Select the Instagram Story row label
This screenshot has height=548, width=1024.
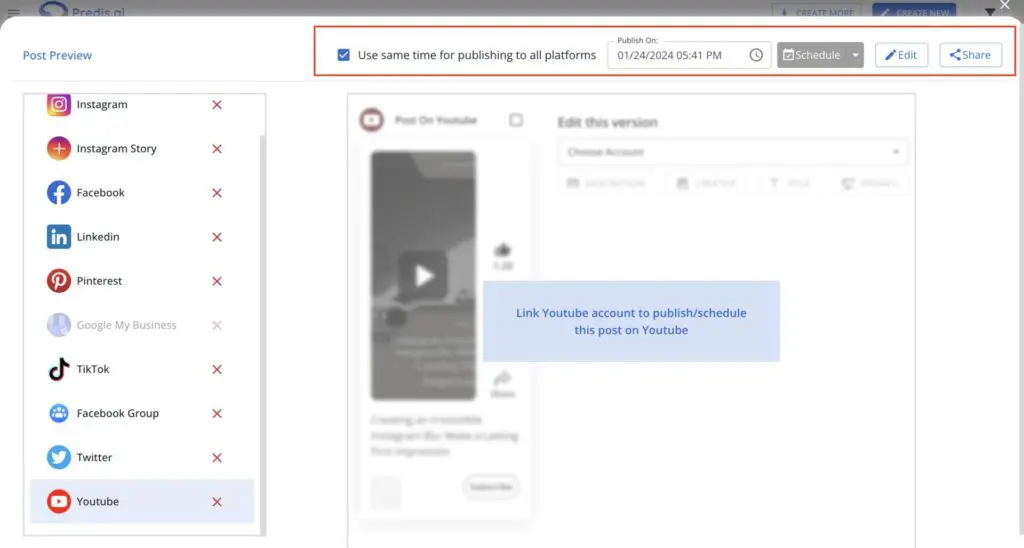116,149
